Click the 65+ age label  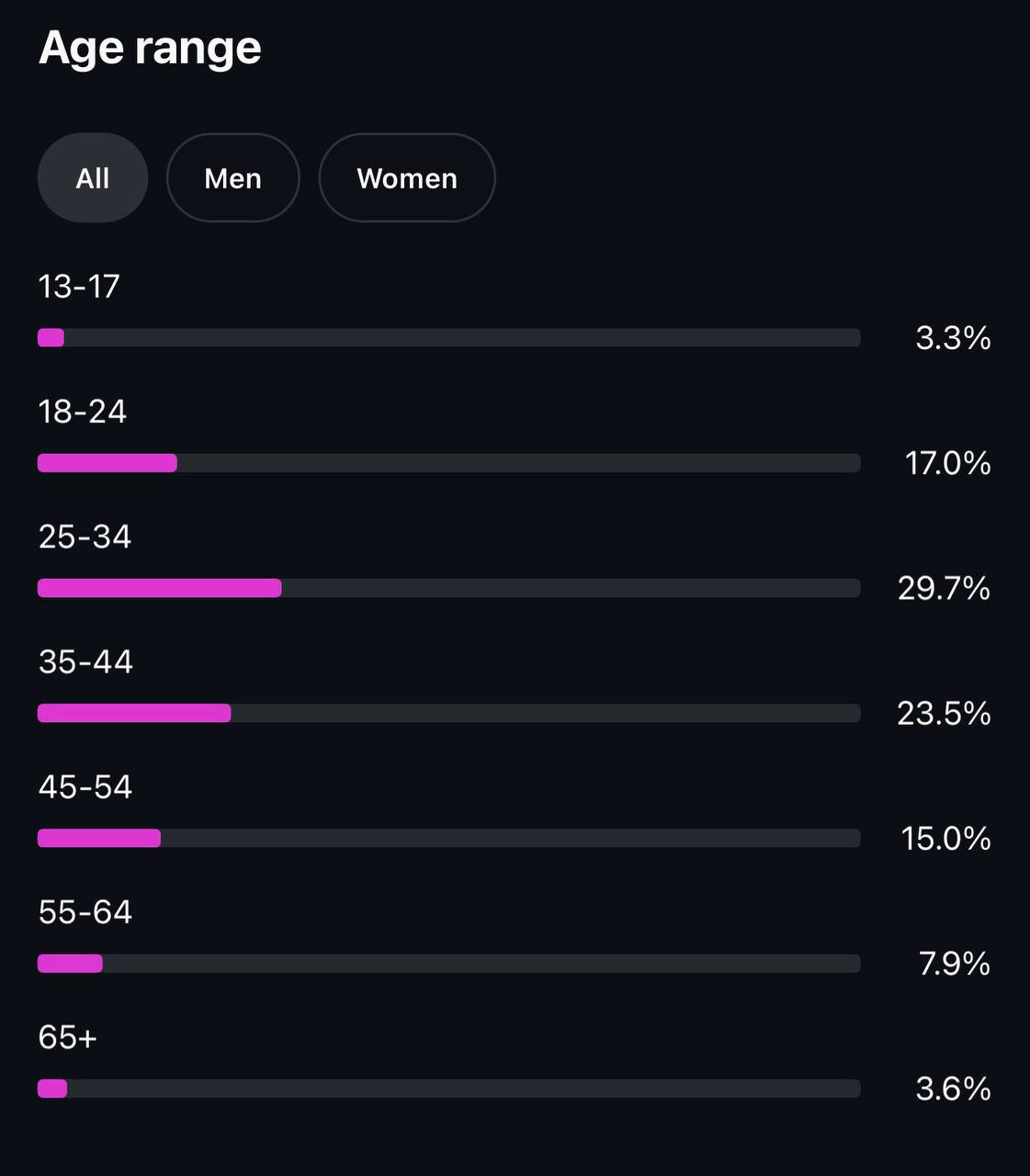(67, 1037)
